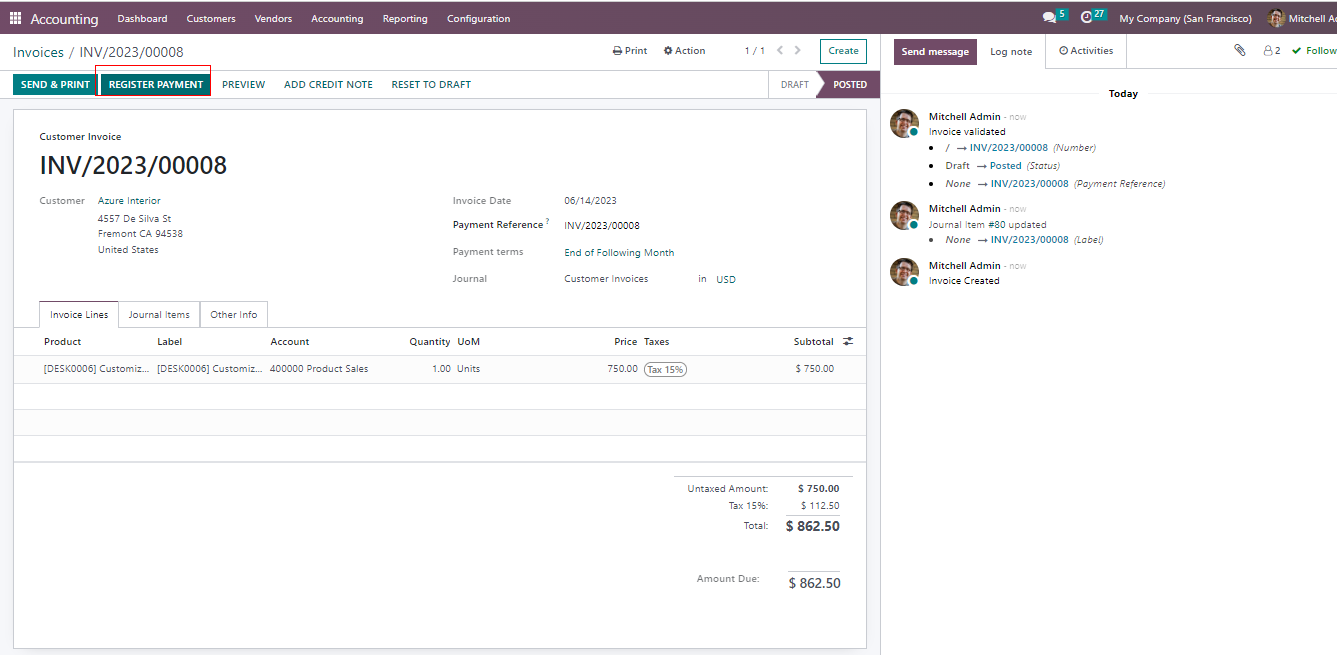Click the Tax 15% tag
This screenshot has width=1337, height=655.
pyautogui.click(x=665, y=369)
